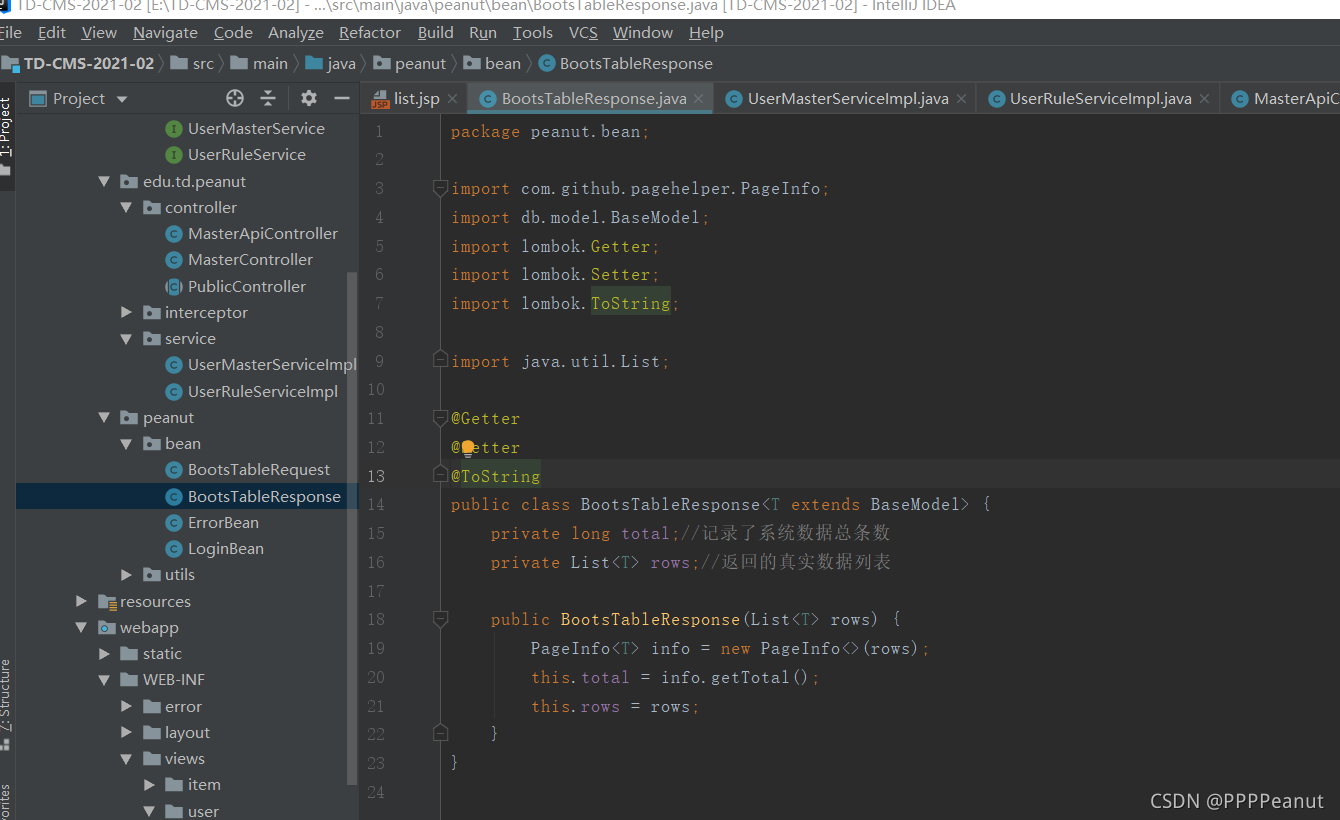Collapse the peanut package

(103, 417)
